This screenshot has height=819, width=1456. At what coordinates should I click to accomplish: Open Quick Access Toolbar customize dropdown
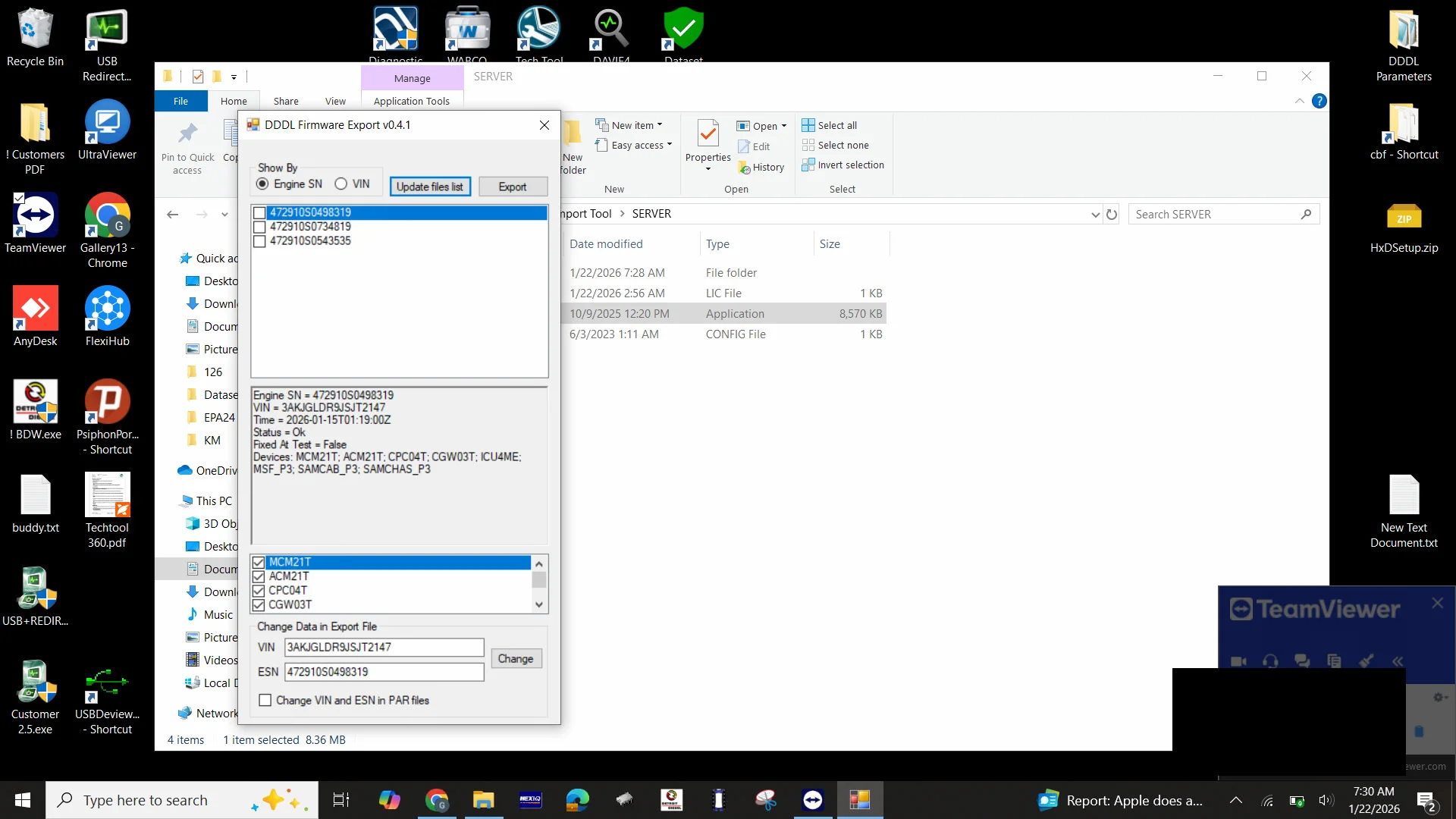click(234, 77)
